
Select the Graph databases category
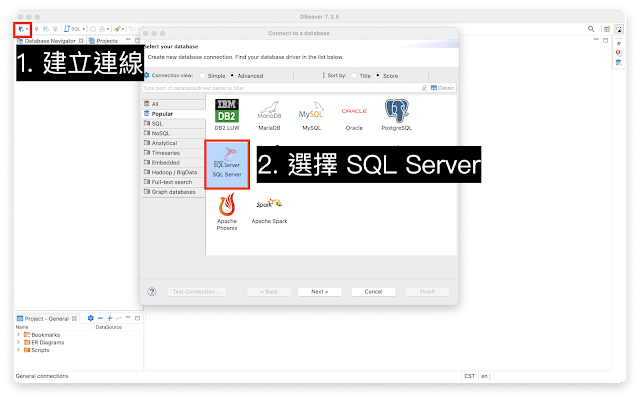(174, 192)
